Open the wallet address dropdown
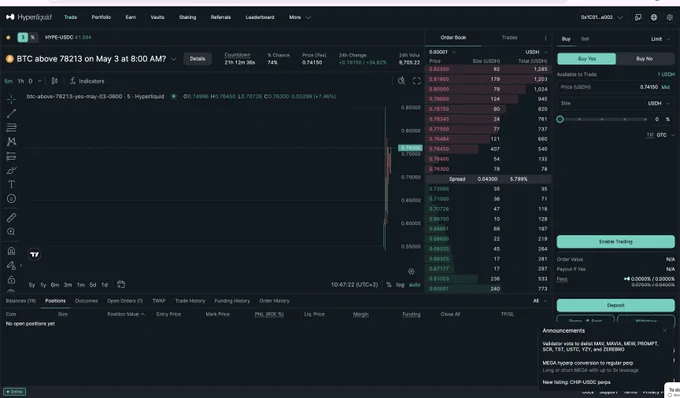The height and width of the screenshot is (398, 680). click(x=602, y=17)
